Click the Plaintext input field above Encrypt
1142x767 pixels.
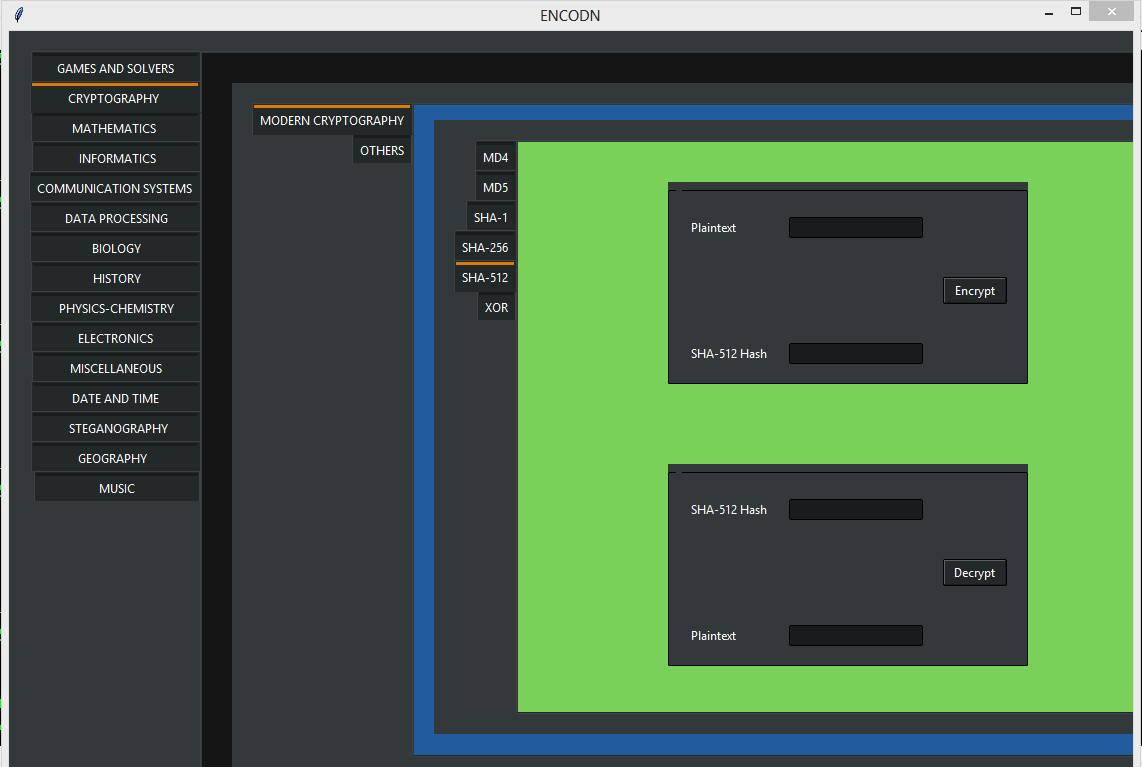pos(855,228)
